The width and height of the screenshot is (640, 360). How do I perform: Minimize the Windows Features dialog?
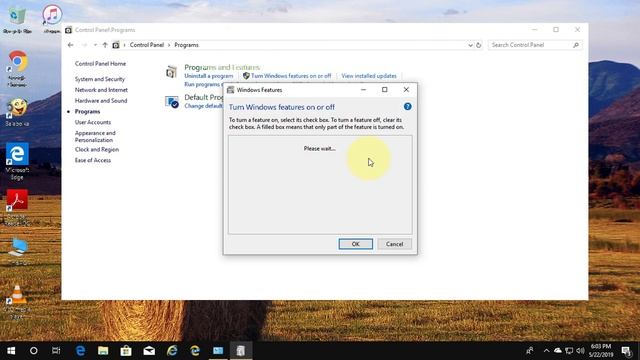(x=363, y=89)
